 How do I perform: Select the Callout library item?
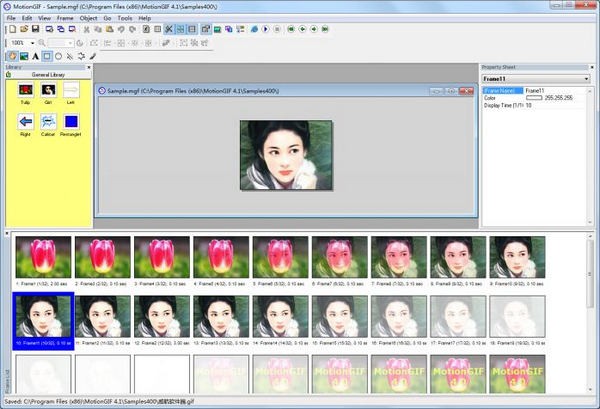tap(48, 122)
